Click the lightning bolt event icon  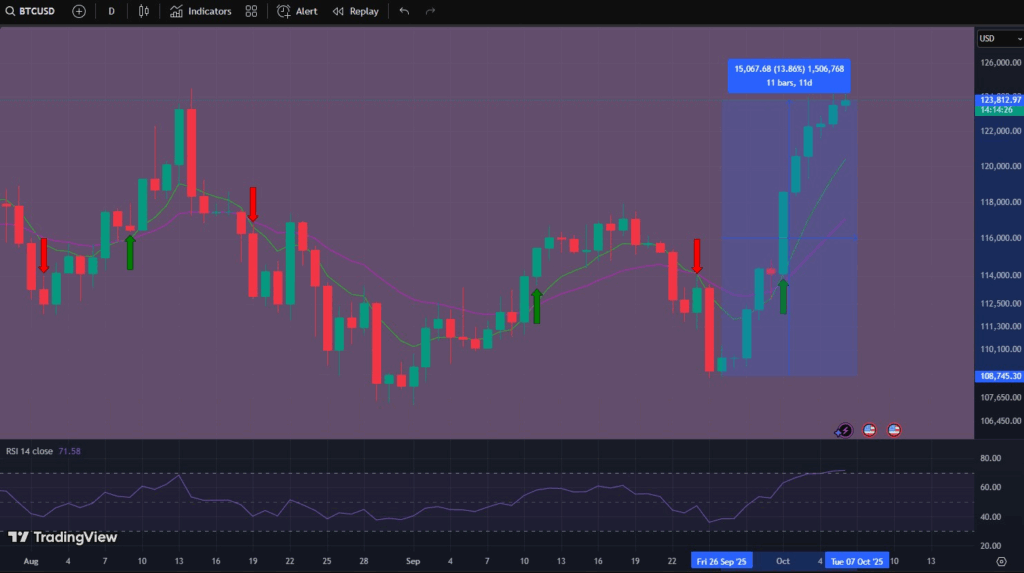844,430
